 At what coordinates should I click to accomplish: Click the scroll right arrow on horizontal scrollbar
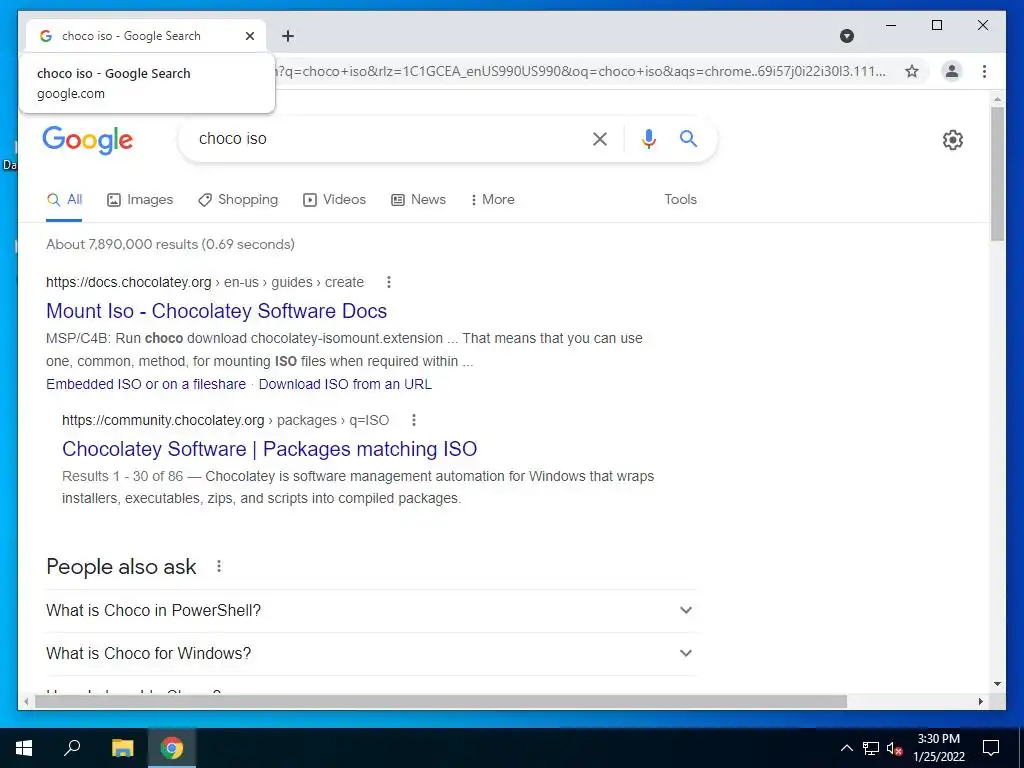[980, 701]
